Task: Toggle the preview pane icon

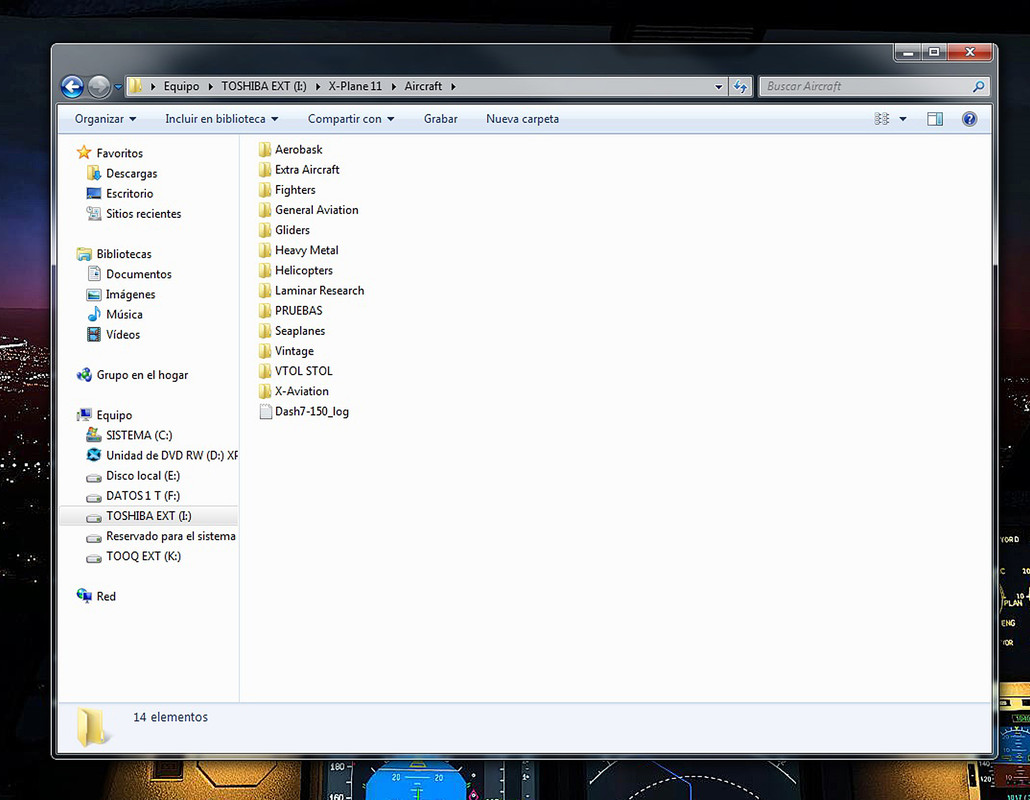Action: click(x=935, y=119)
